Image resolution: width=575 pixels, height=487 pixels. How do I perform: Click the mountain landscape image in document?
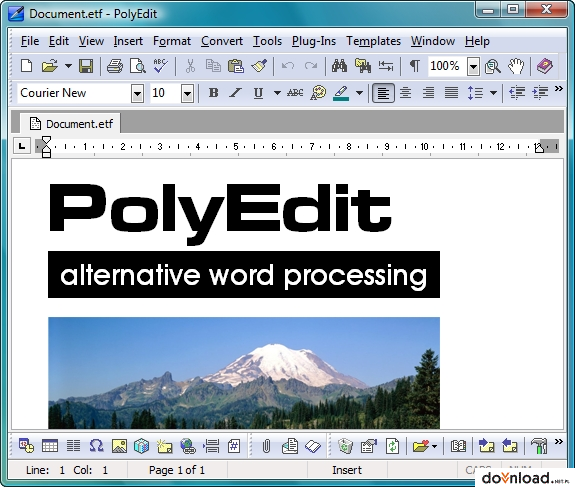tap(244, 373)
